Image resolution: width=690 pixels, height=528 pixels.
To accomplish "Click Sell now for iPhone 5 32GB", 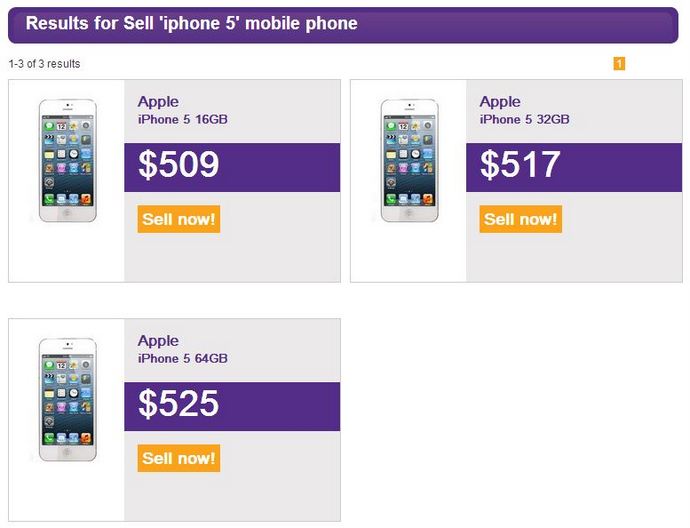I will pyautogui.click(x=521, y=219).
